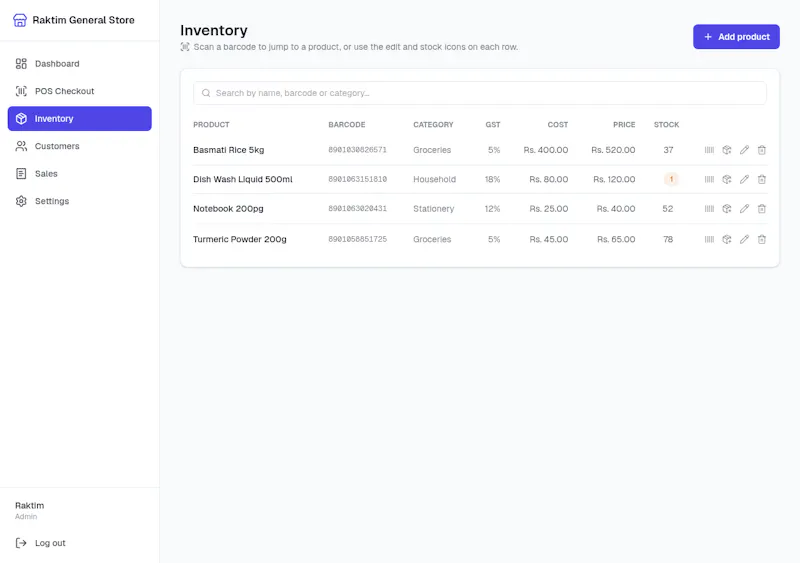This screenshot has height=563, width=800.
Task: Click the magnifier icon in the search box
Action: point(206,93)
